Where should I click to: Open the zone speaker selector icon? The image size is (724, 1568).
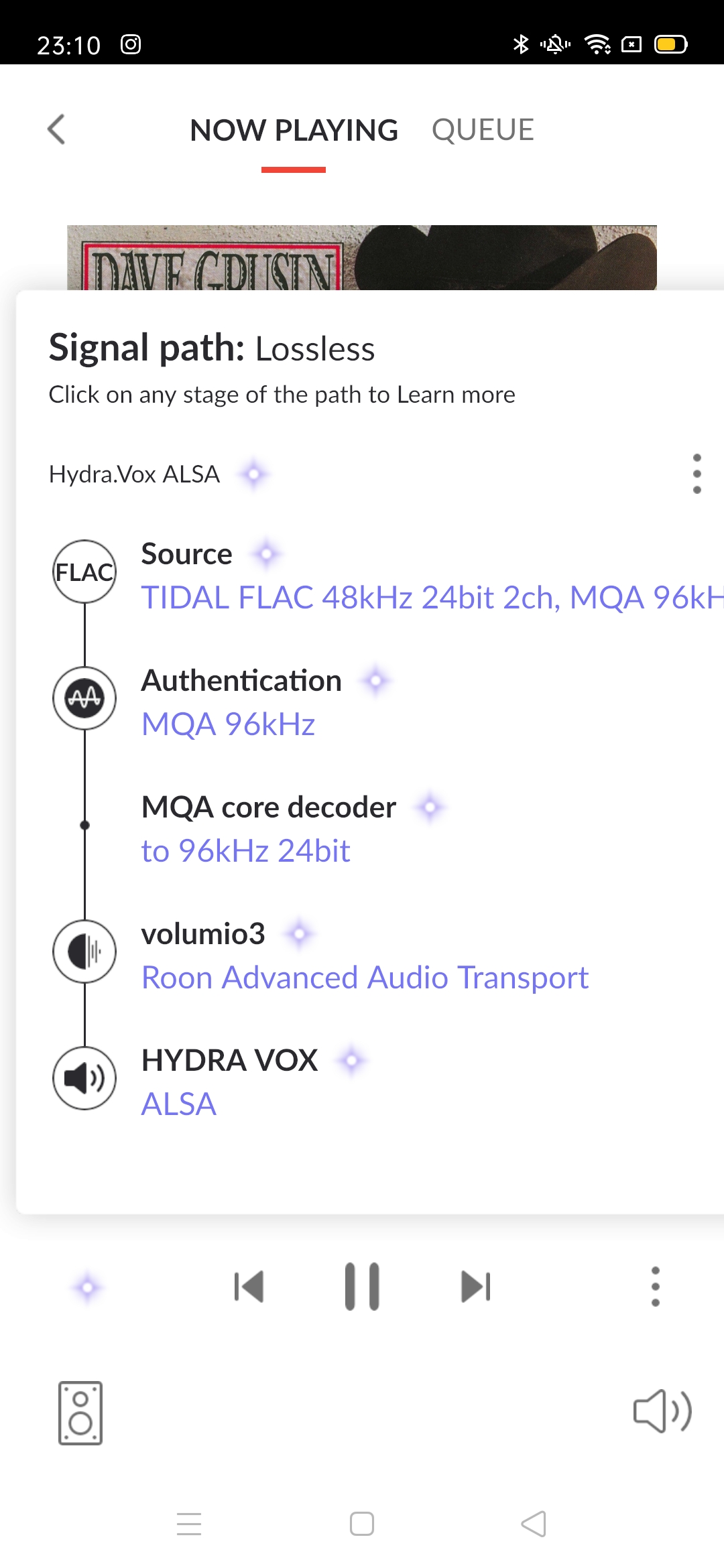point(80,1413)
